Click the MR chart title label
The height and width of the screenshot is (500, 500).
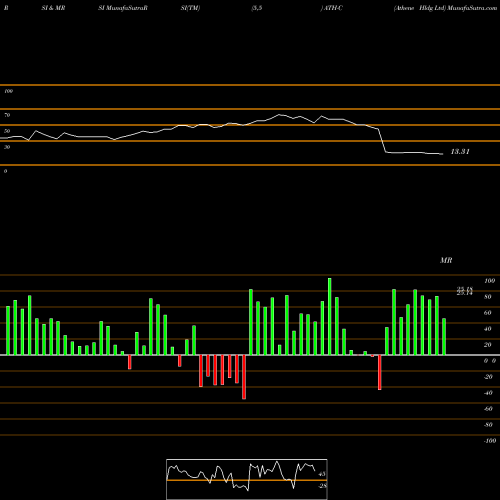446,260
